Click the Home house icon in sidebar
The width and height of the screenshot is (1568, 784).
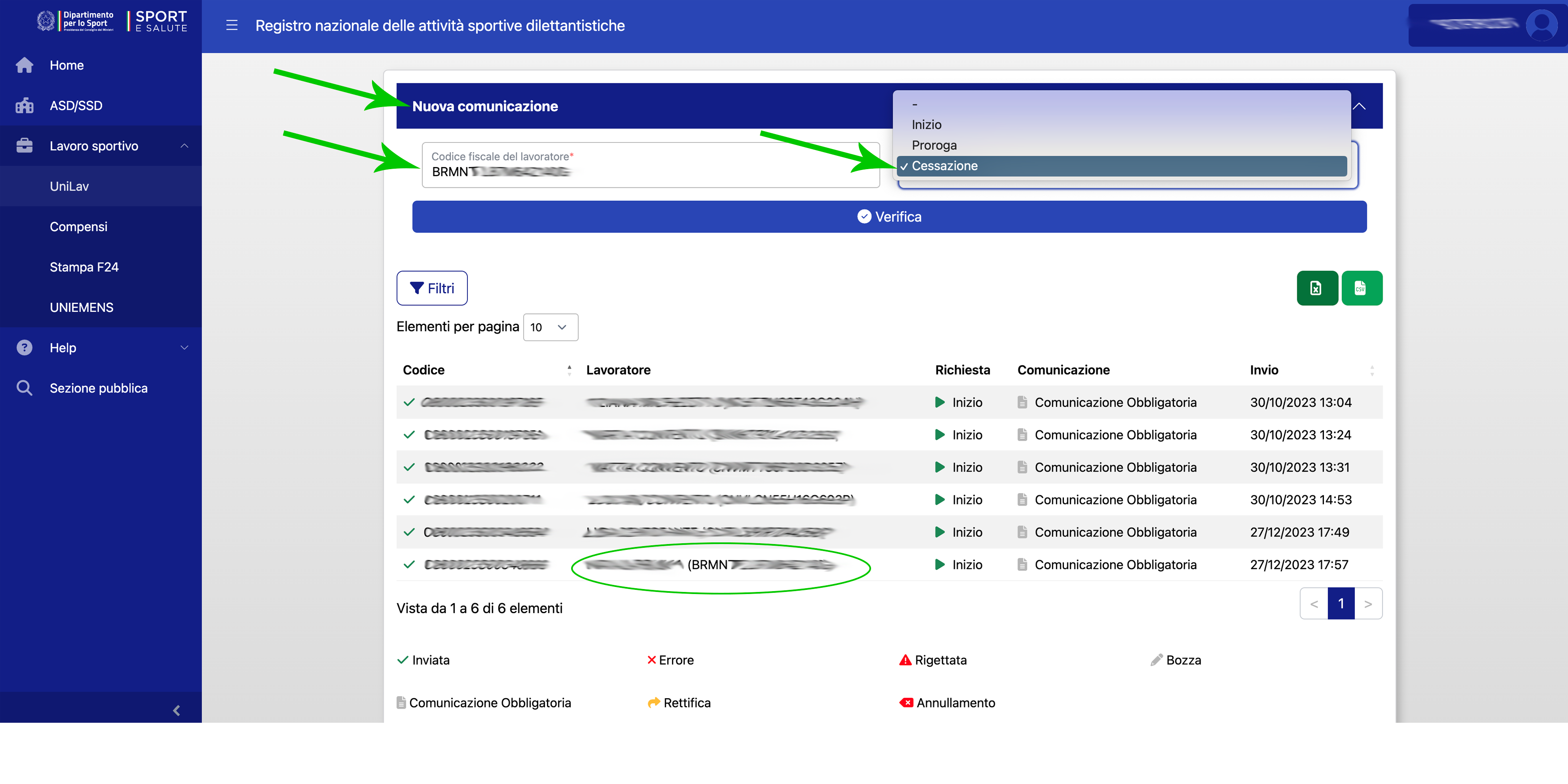click(24, 65)
